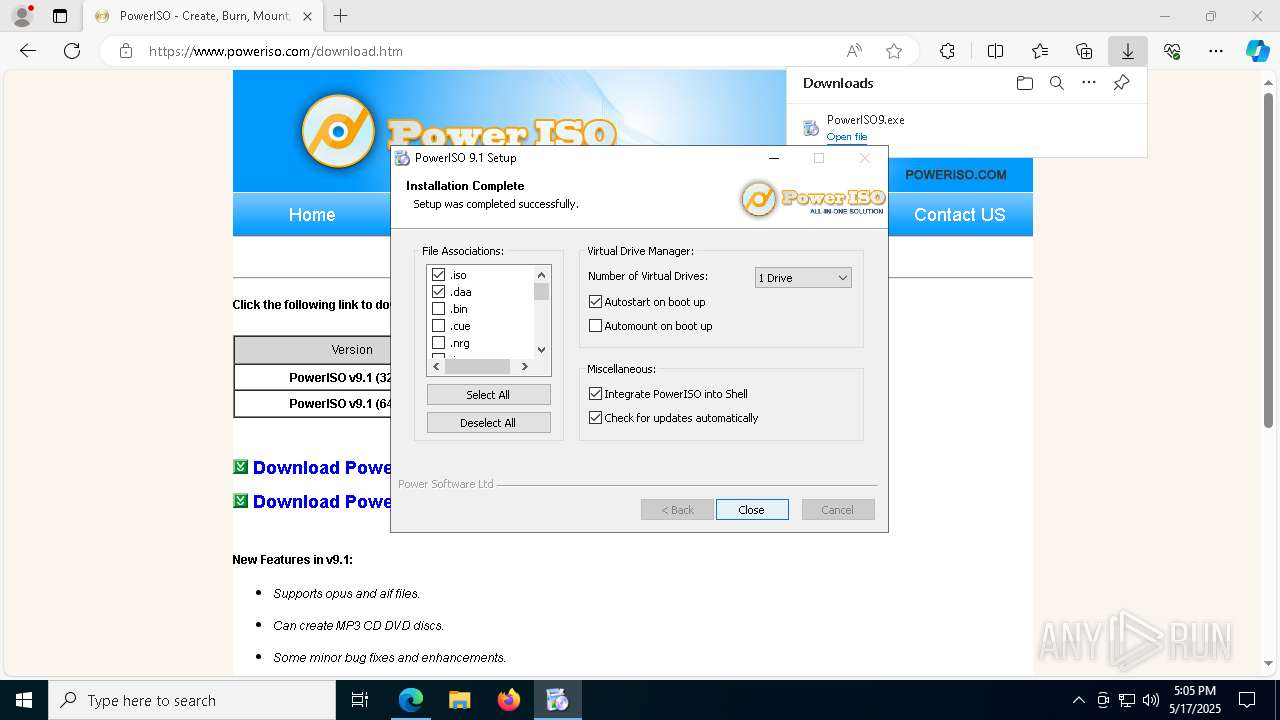
Task: Click POWERISO.COM link on webpage
Action: click(956, 175)
